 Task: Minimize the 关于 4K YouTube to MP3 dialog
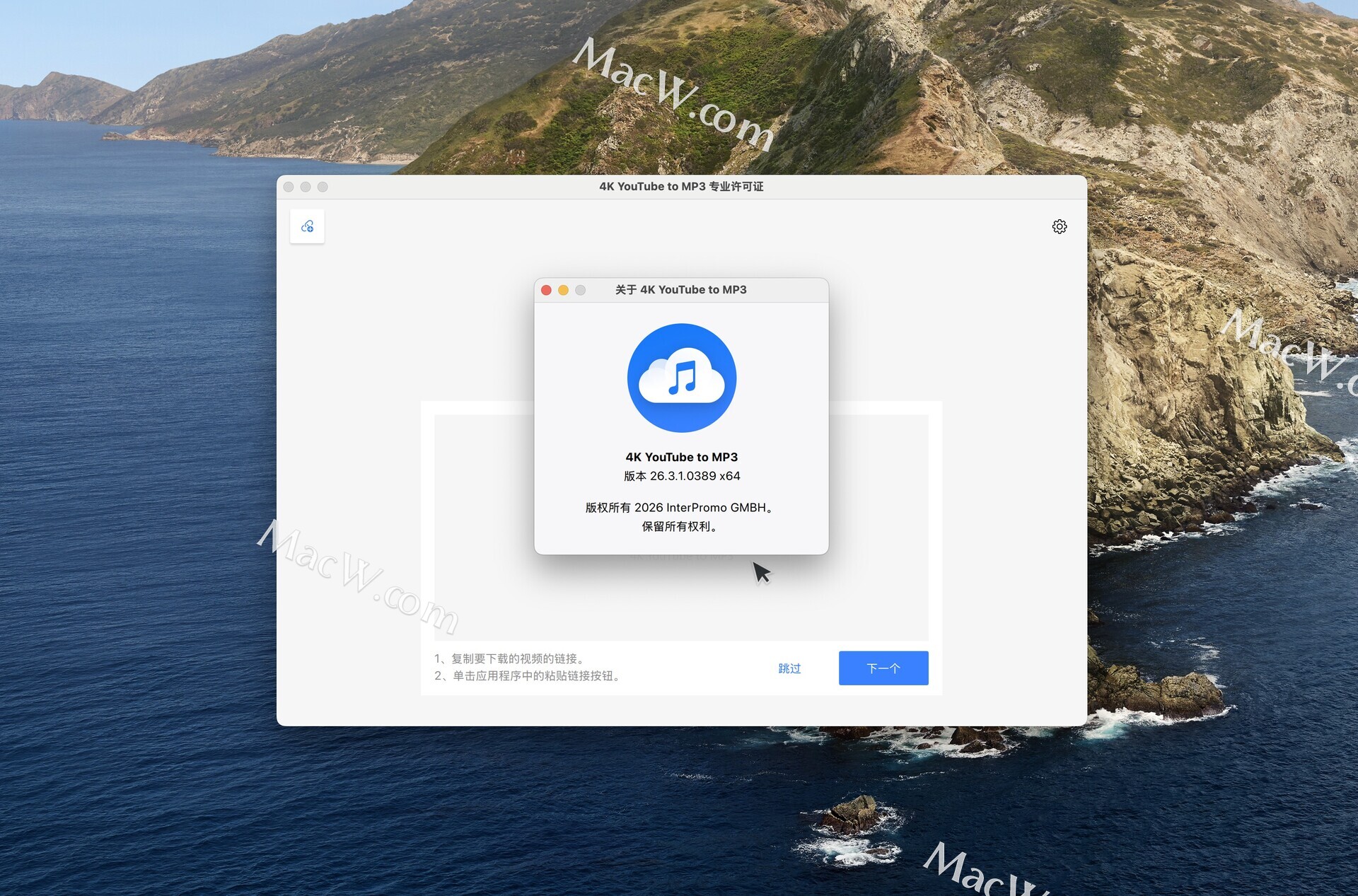(563, 290)
